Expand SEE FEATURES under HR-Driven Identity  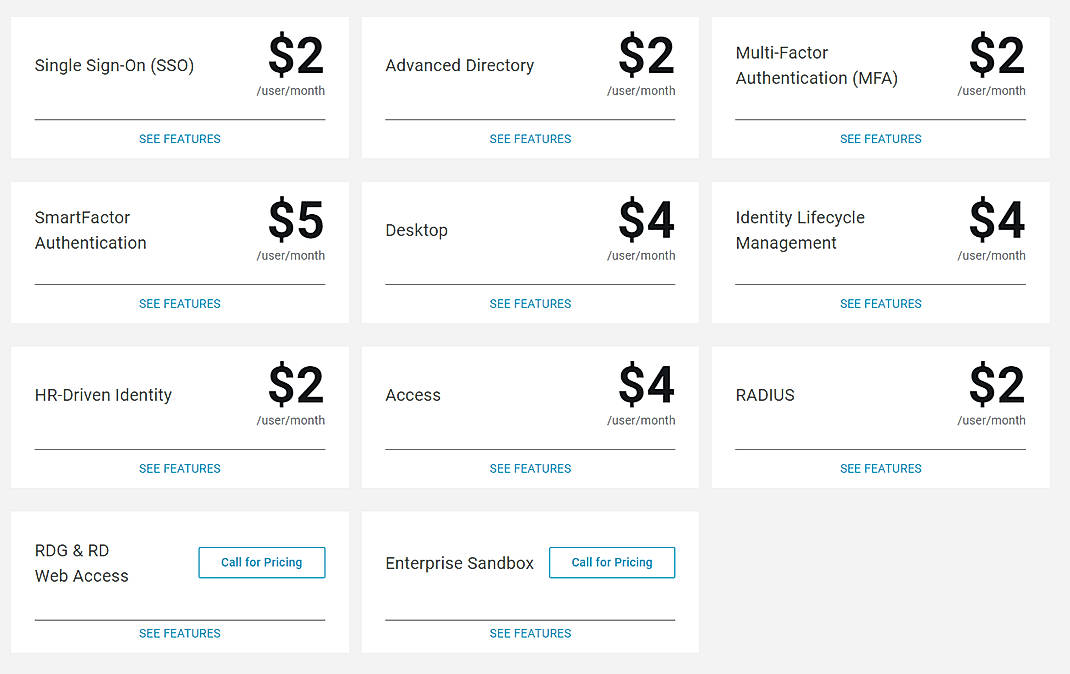coord(180,469)
